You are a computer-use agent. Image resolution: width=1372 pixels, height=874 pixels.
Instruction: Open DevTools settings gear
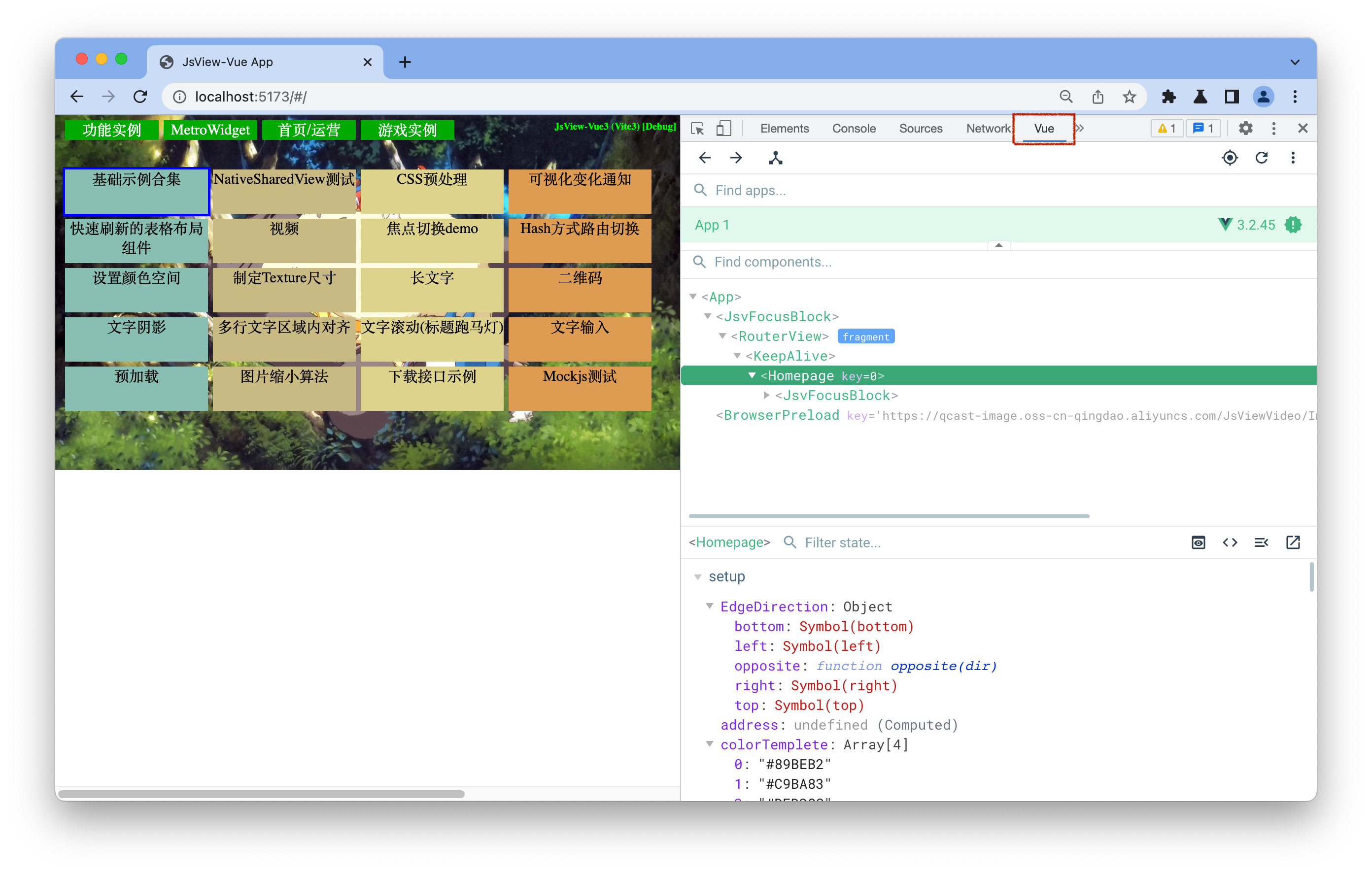[x=1245, y=128]
